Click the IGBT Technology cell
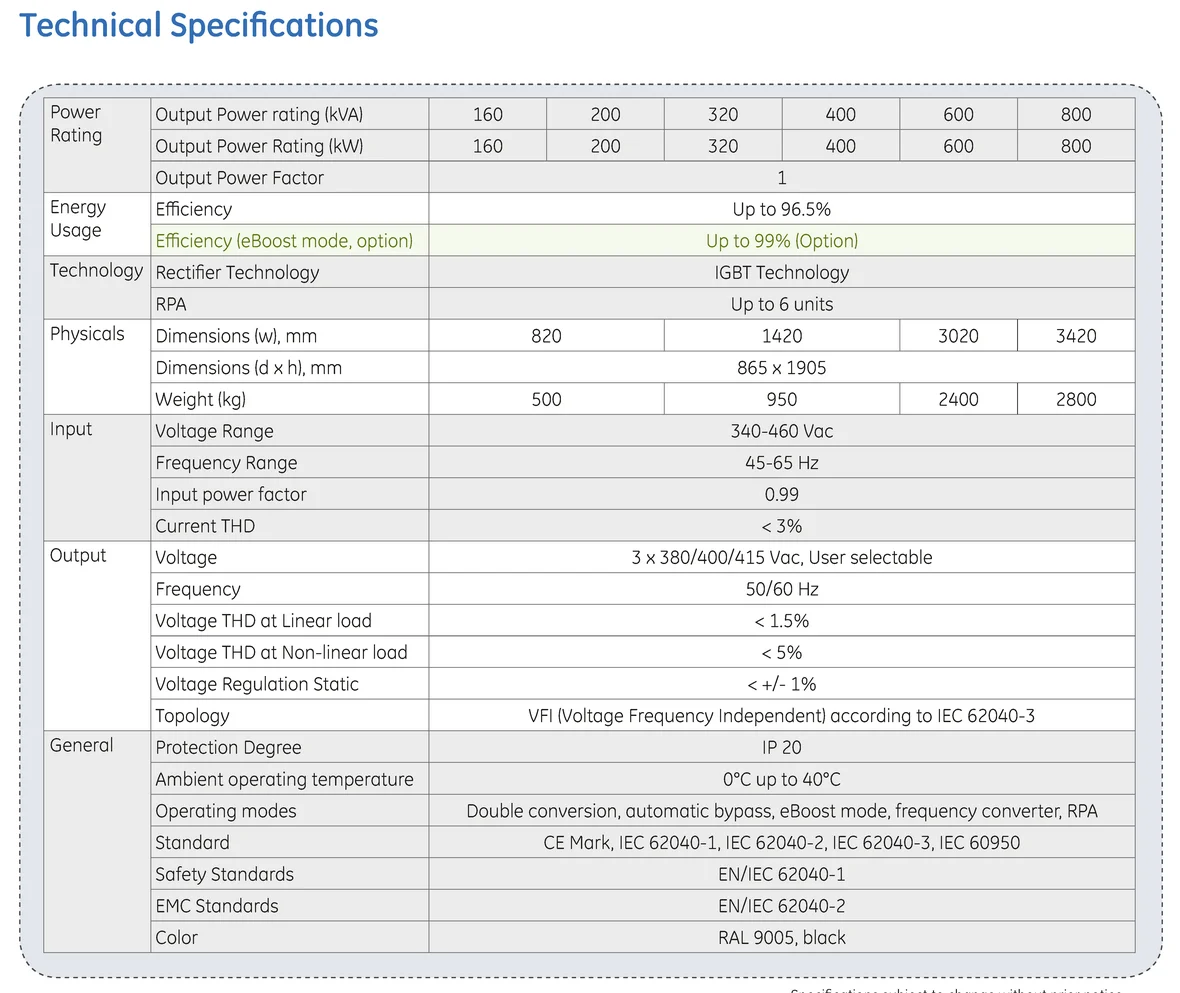1180x993 pixels. (x=781, y=272)
